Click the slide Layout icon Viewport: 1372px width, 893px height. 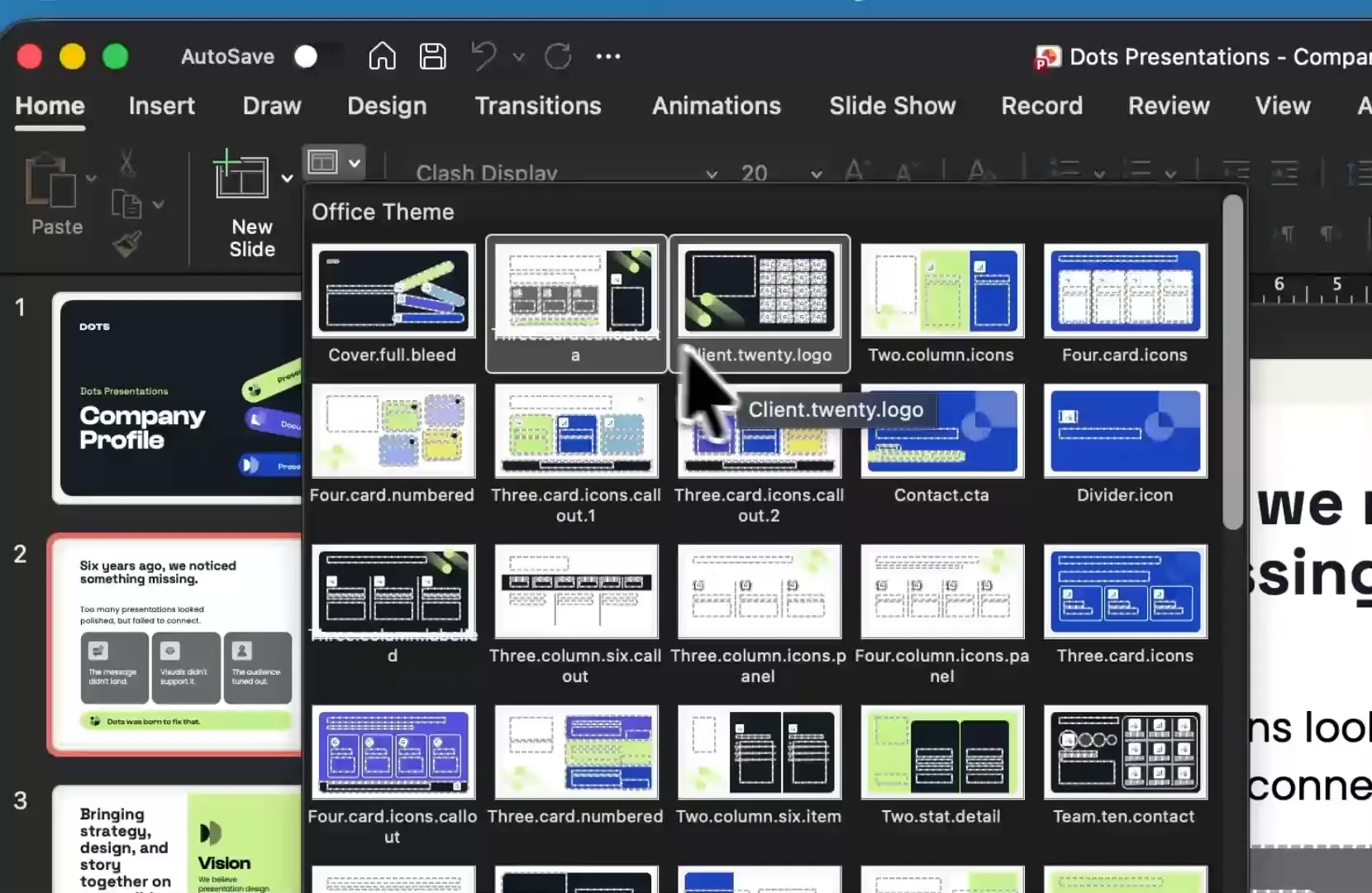[x=322, y=162]
